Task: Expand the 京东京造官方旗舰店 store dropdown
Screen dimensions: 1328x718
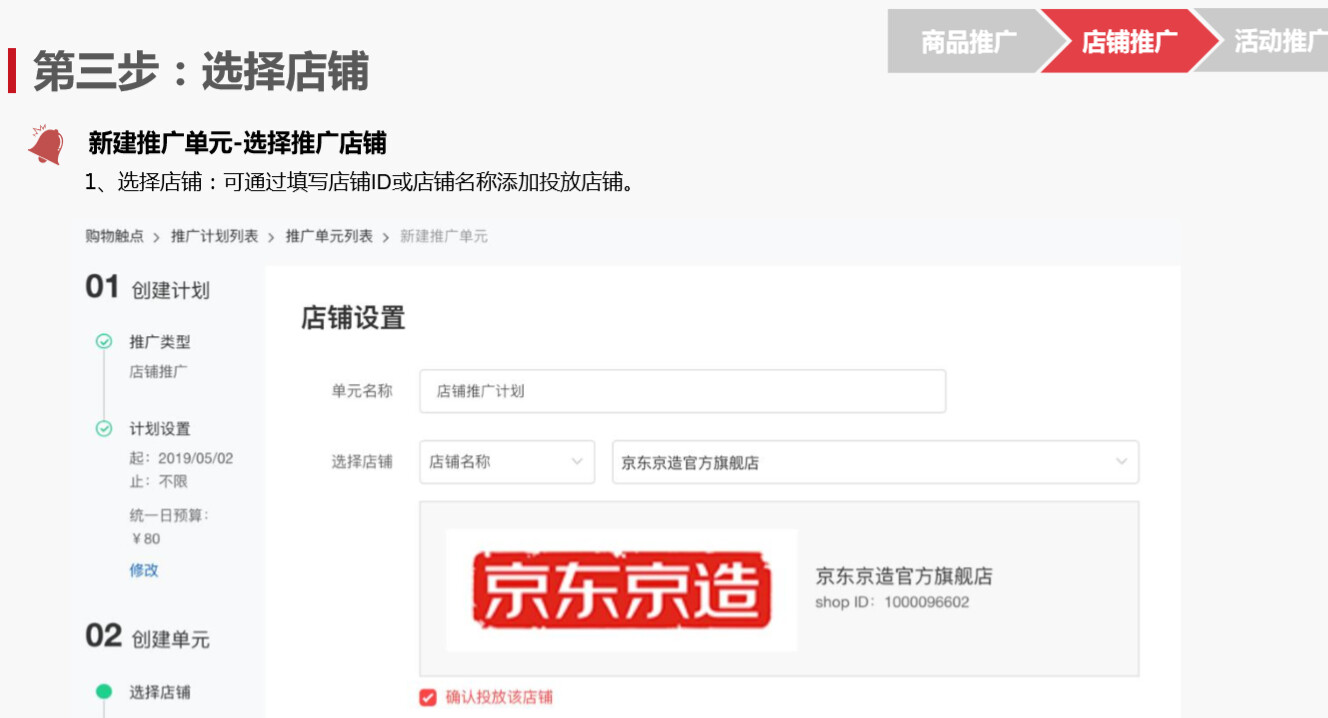Action: click(x=875, y=462)
